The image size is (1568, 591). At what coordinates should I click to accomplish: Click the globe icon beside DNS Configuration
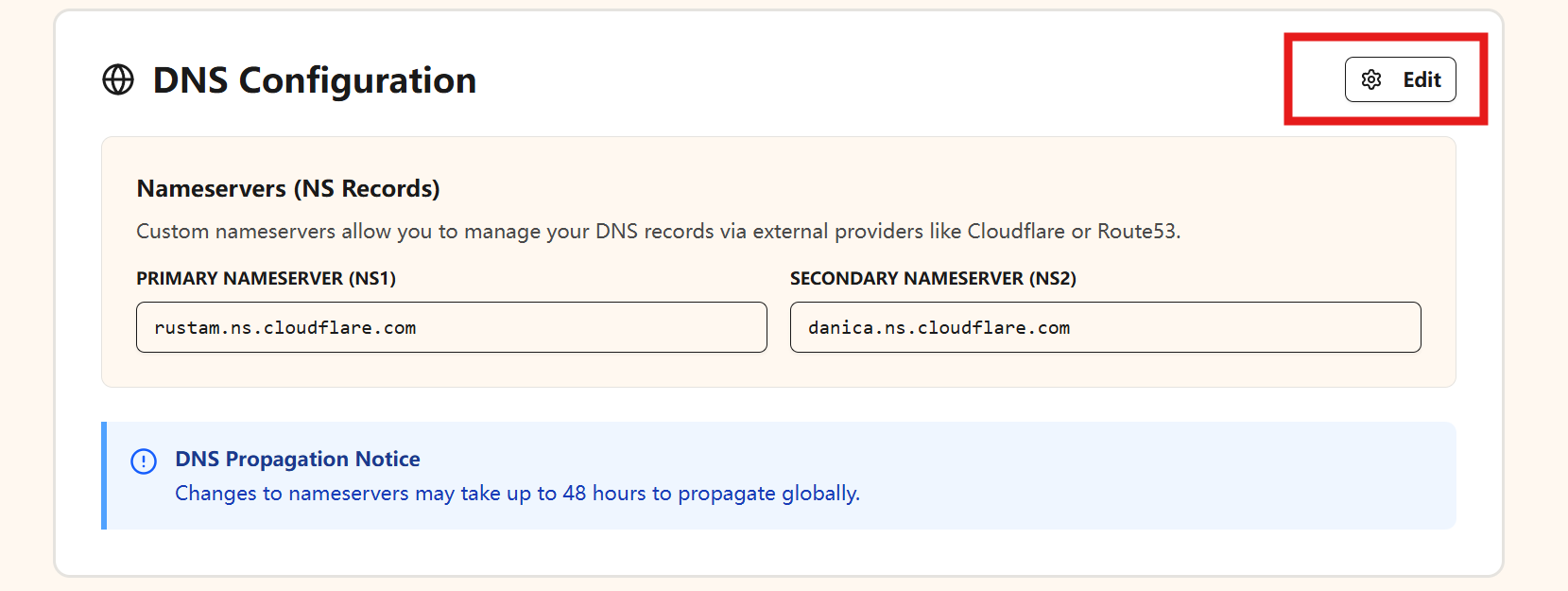coord(118,80)
